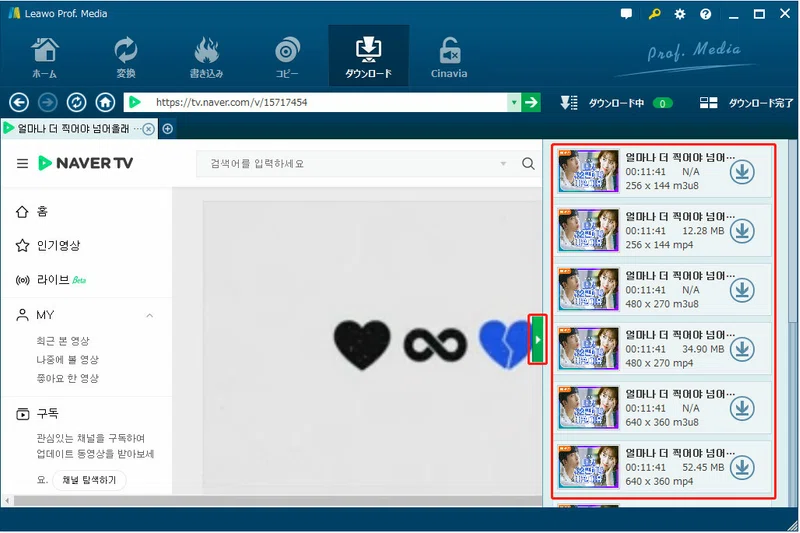
Task: Collapse the MY section
Action: 149,315
